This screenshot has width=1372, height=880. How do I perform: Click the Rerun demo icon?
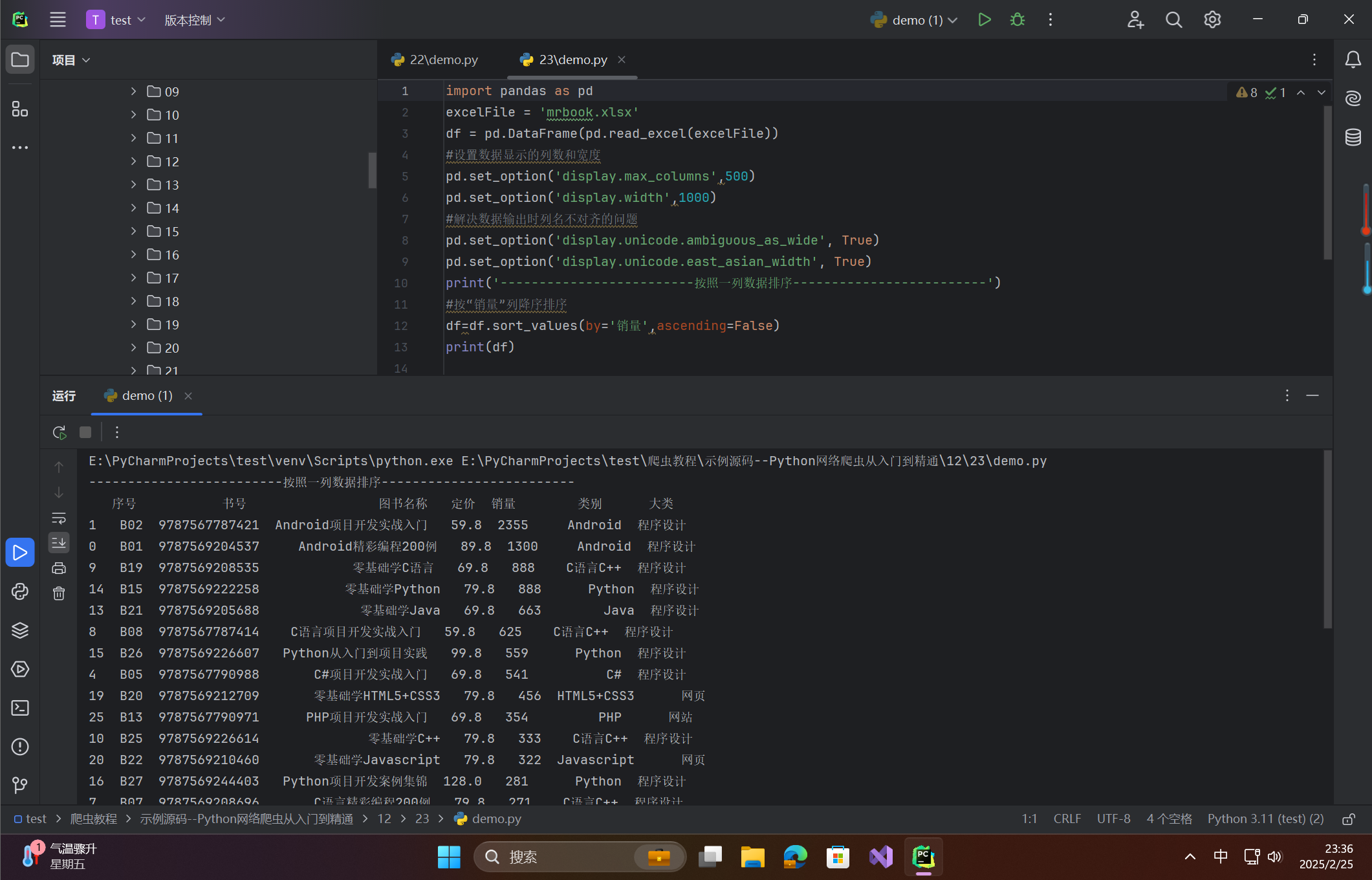[x=60, y=432]
